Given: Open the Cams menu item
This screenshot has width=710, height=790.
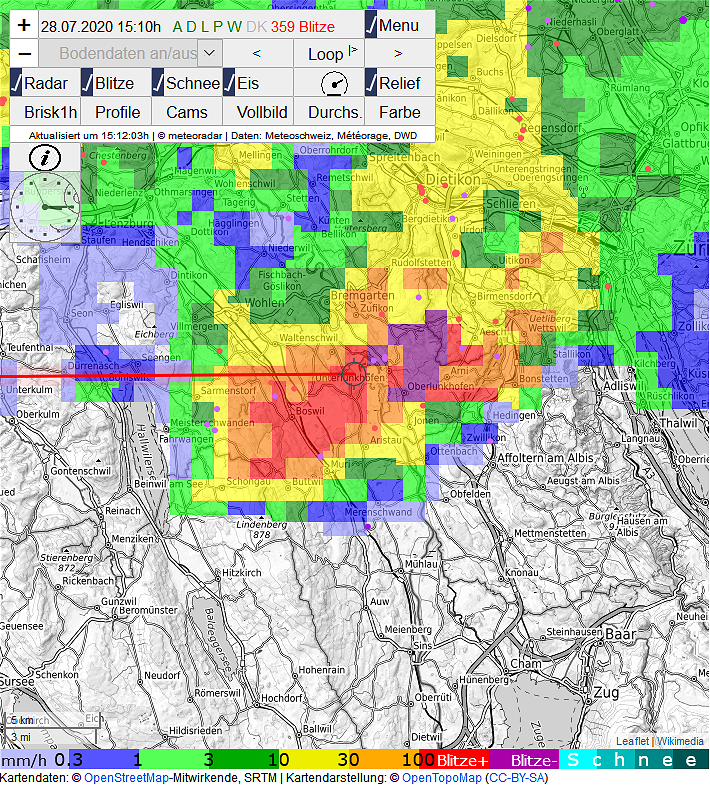Looking at the screenshot, I should click(187, 112).
